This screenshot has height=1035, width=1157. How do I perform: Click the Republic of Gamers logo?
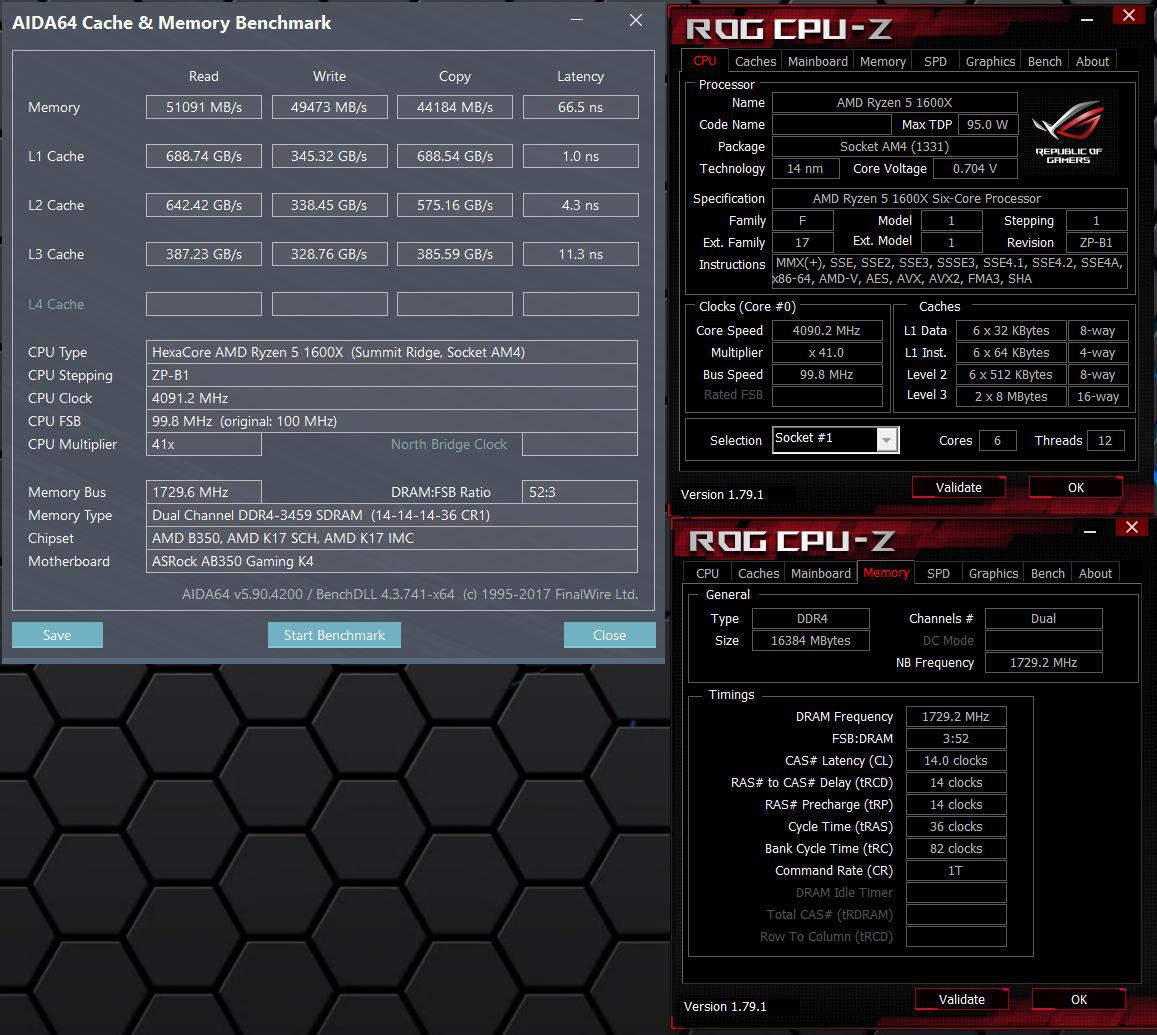[1068, 131]
